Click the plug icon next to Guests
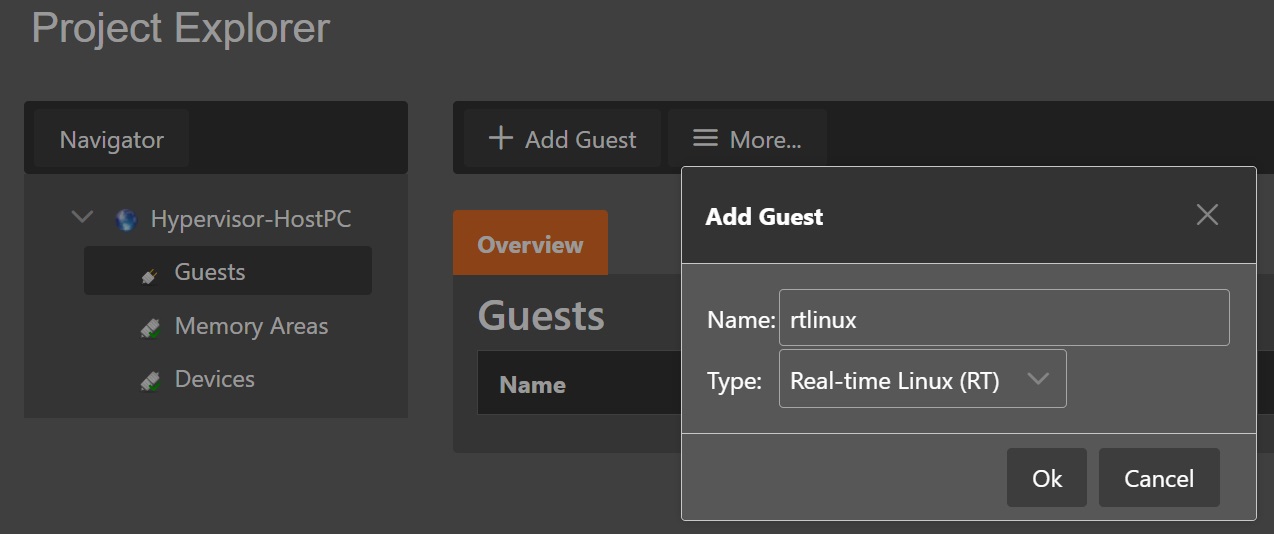 click(150, 274)
